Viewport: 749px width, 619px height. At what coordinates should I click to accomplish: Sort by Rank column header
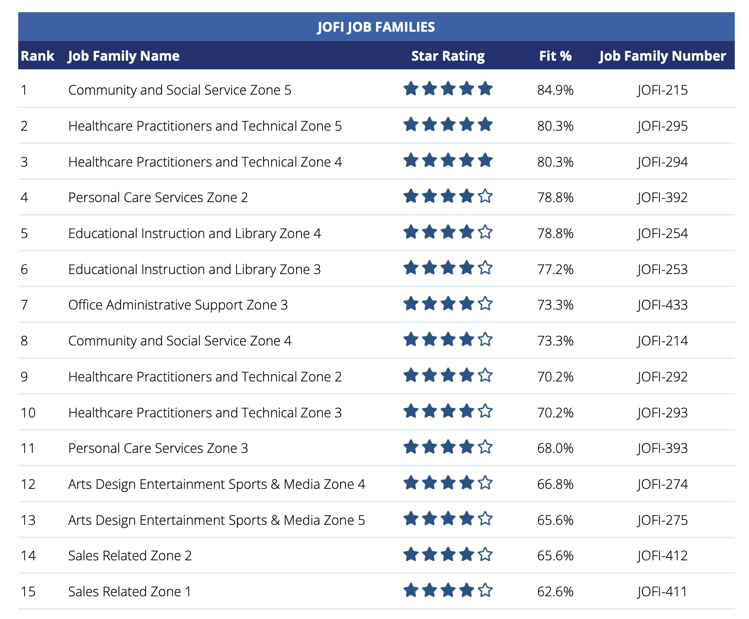(37, 56)
